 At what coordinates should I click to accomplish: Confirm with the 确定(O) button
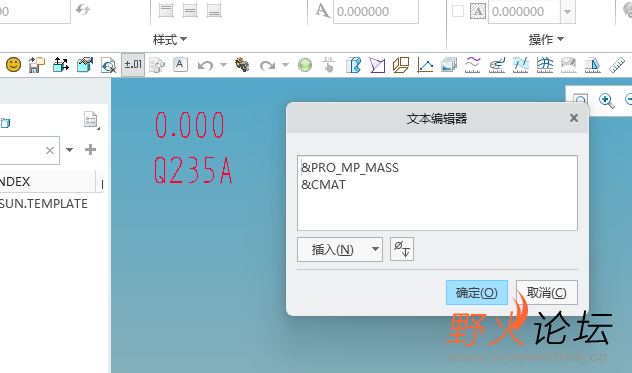477,292
